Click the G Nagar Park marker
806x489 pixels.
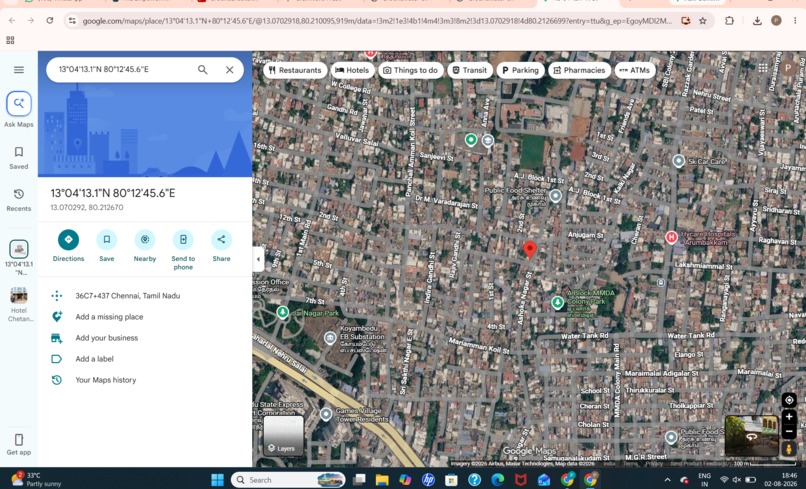(x=282, y=312)
